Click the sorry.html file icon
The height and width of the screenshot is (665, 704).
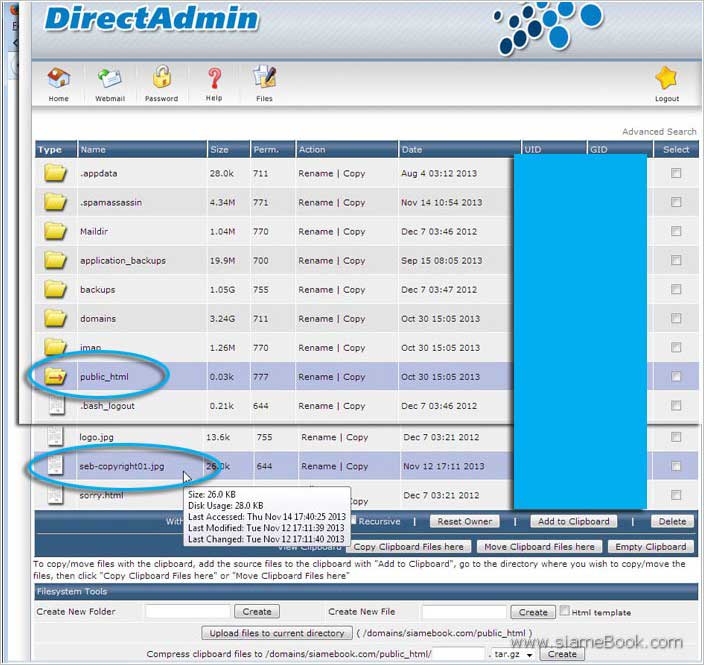point(55,494)
